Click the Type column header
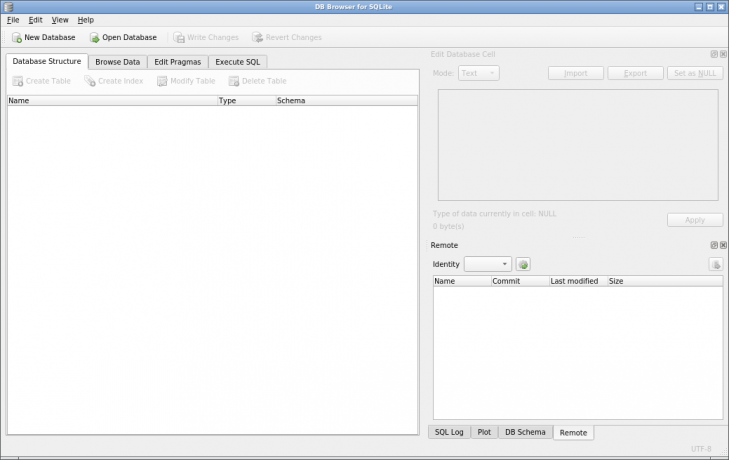This screenshot has width=729, height=460. click(x=246, y=100)
